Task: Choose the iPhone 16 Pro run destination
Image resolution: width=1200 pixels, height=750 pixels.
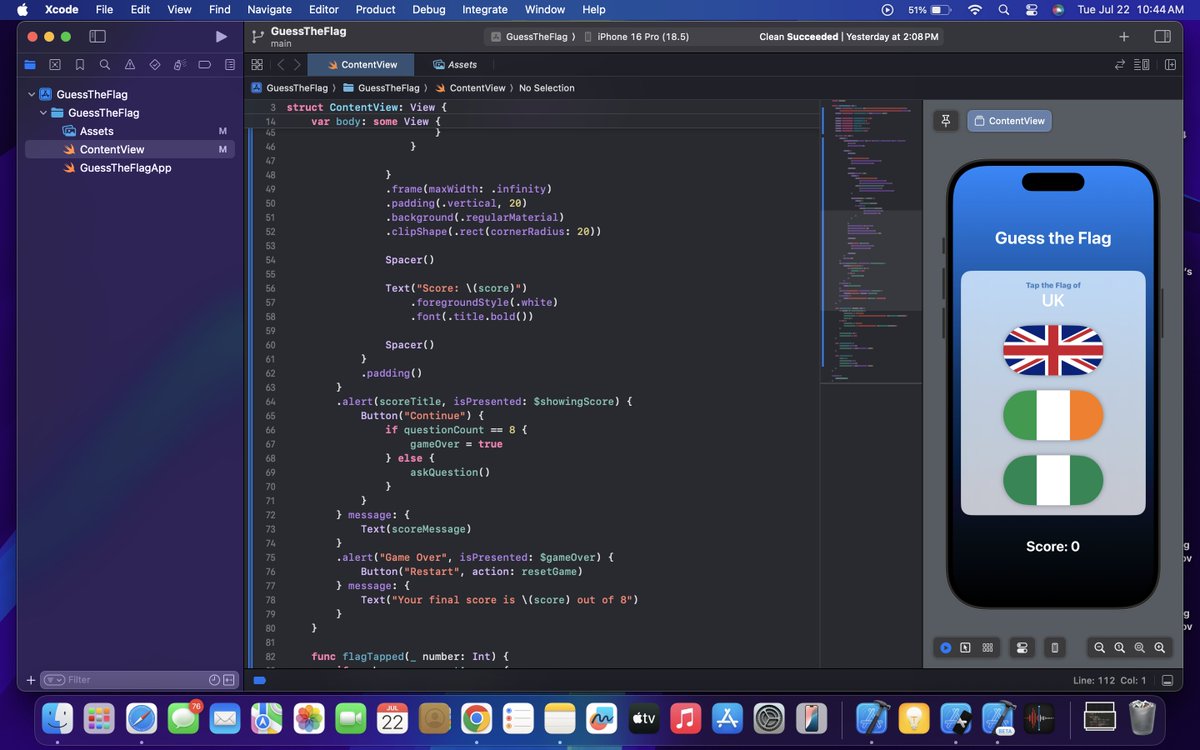Action: 636,37
